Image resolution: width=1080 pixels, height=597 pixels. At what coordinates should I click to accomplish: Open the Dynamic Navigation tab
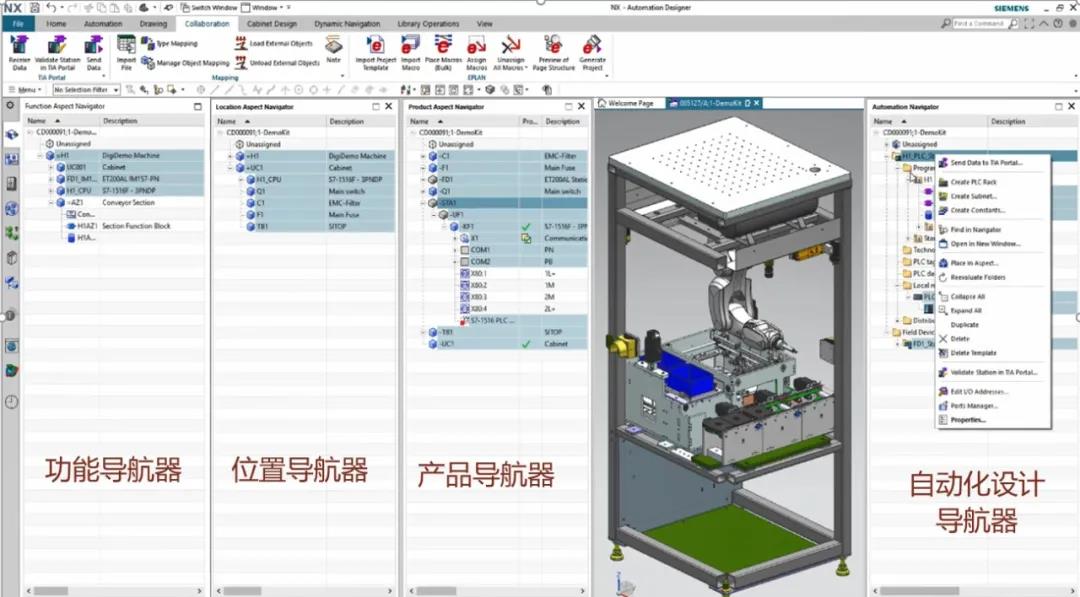(347, 24)
